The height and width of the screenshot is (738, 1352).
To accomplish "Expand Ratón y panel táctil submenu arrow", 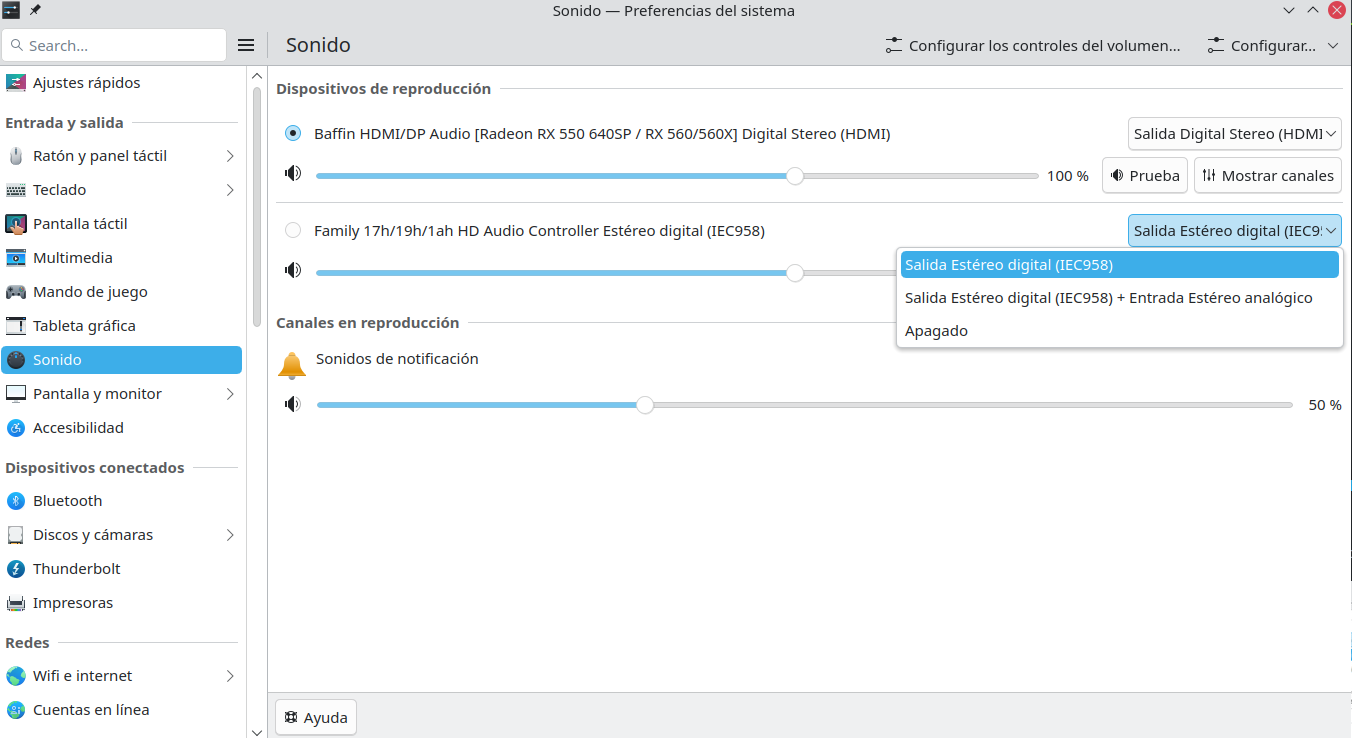I will [x=230, y=156].
